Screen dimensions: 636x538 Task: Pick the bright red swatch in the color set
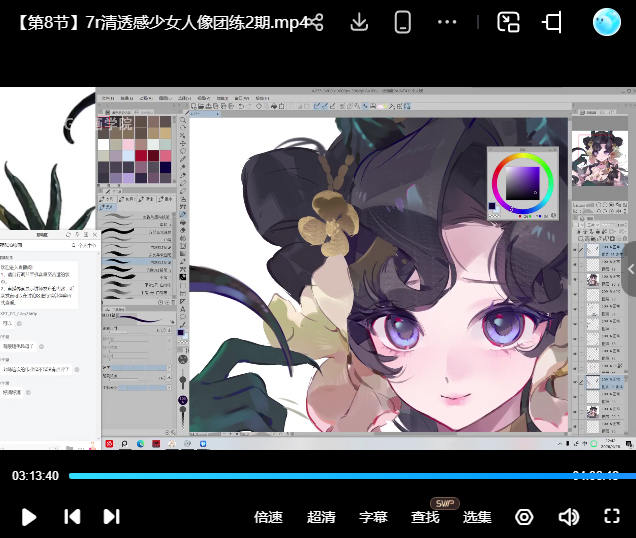click(141, 155)
